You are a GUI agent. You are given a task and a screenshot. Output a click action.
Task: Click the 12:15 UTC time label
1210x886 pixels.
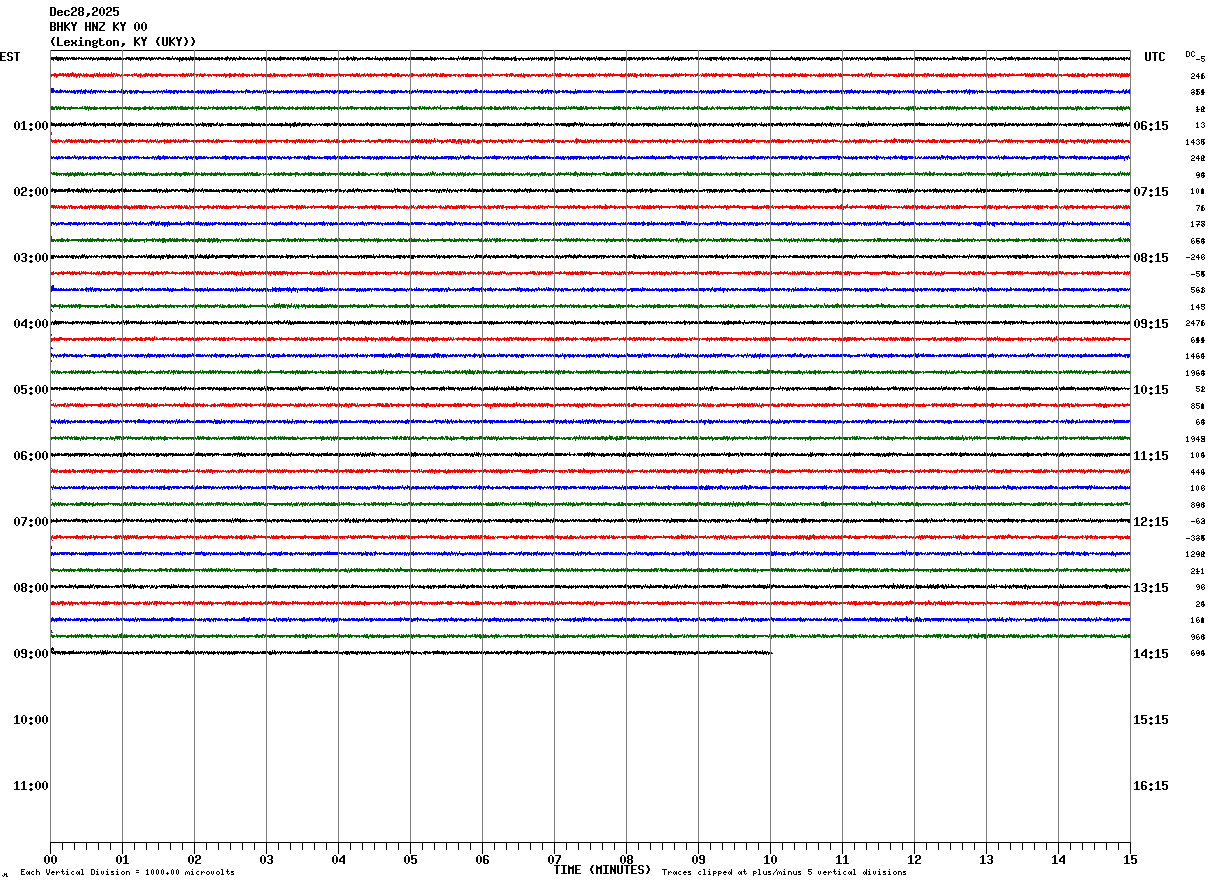1151,522
